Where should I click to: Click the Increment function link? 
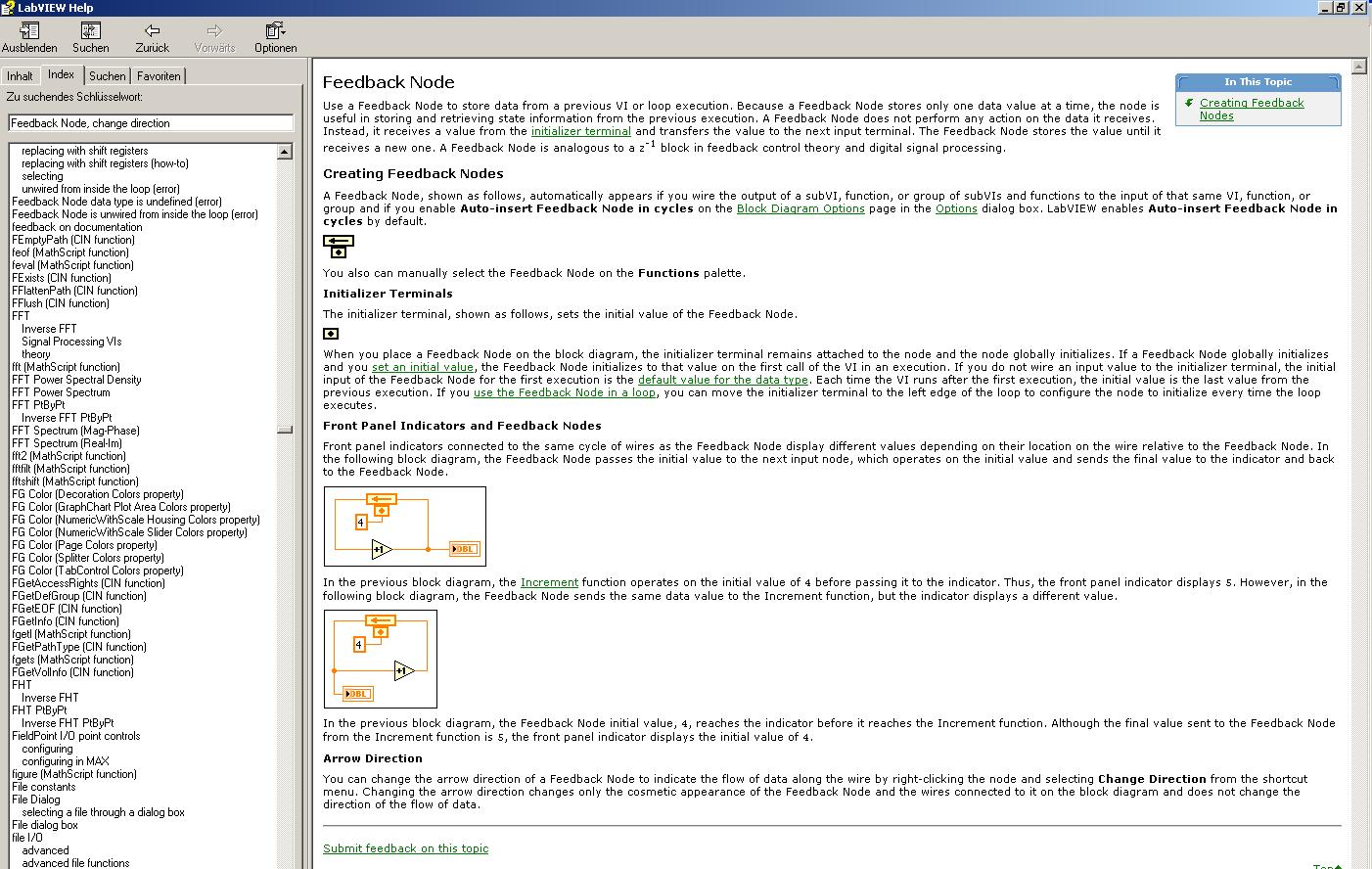tap(549, 582)
